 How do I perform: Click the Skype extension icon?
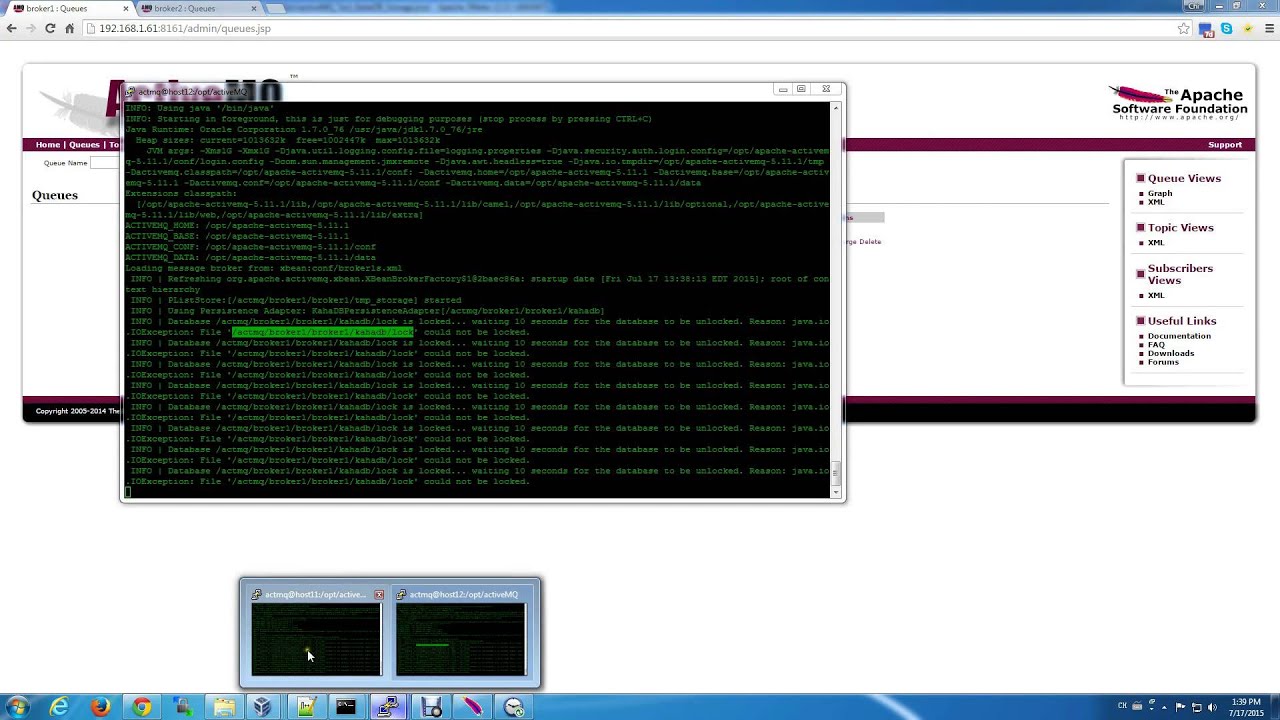click(1226, 28)
